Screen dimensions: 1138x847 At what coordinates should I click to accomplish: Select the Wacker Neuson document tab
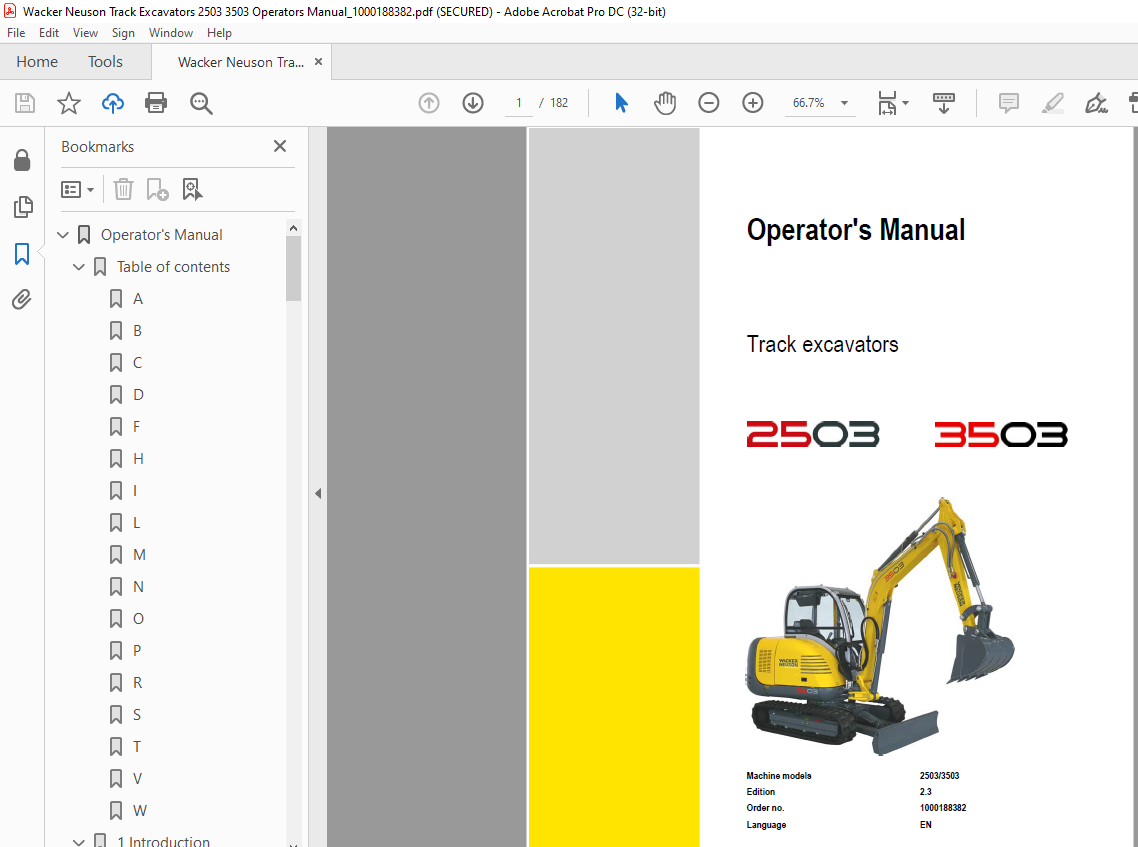(241, 62)
